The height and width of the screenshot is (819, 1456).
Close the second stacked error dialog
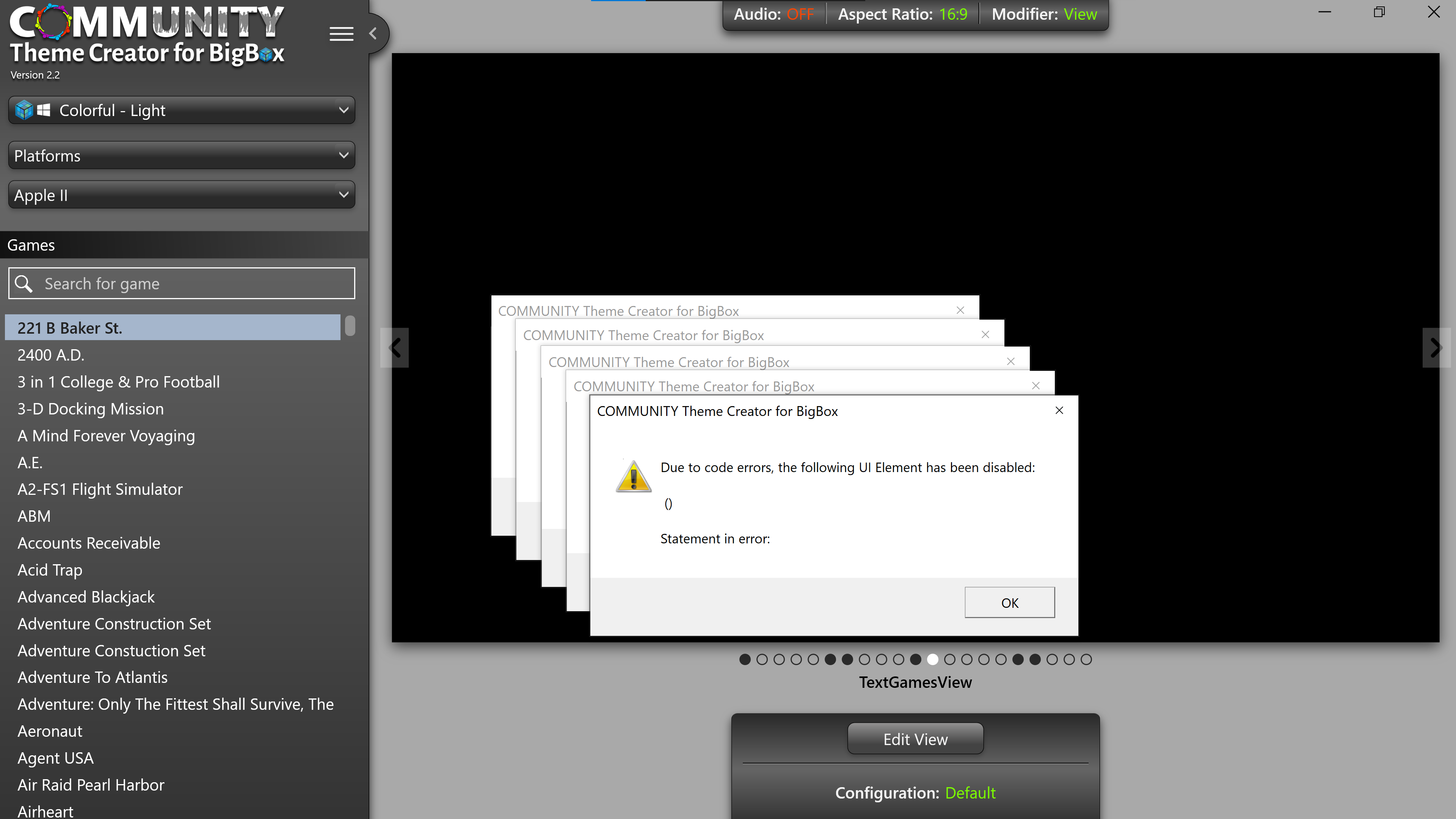(1036, 386)
